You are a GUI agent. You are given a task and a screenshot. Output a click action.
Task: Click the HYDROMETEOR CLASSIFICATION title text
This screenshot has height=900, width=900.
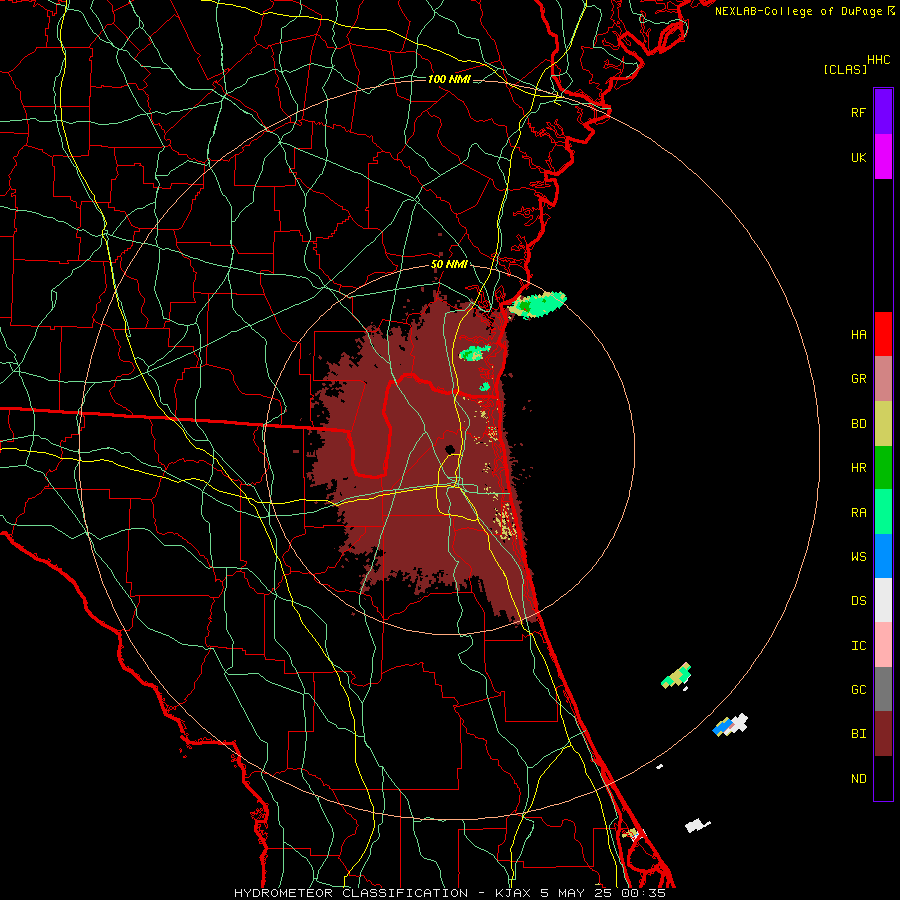coord(351,893)
